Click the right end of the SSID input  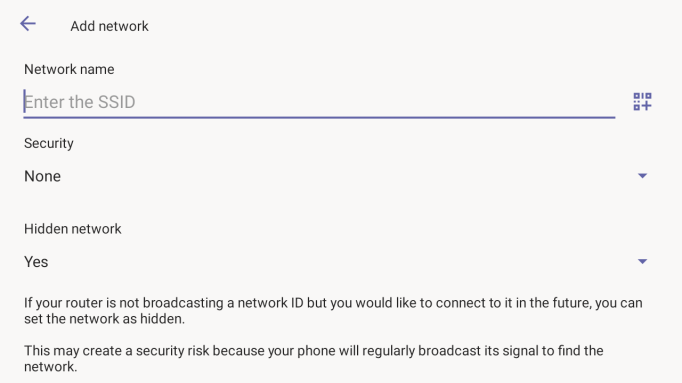click(605, 102)
